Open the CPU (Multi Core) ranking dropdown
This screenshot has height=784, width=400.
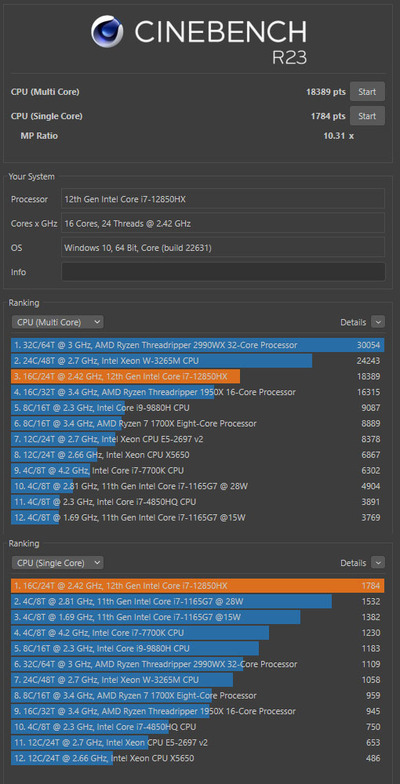[58, 322]
